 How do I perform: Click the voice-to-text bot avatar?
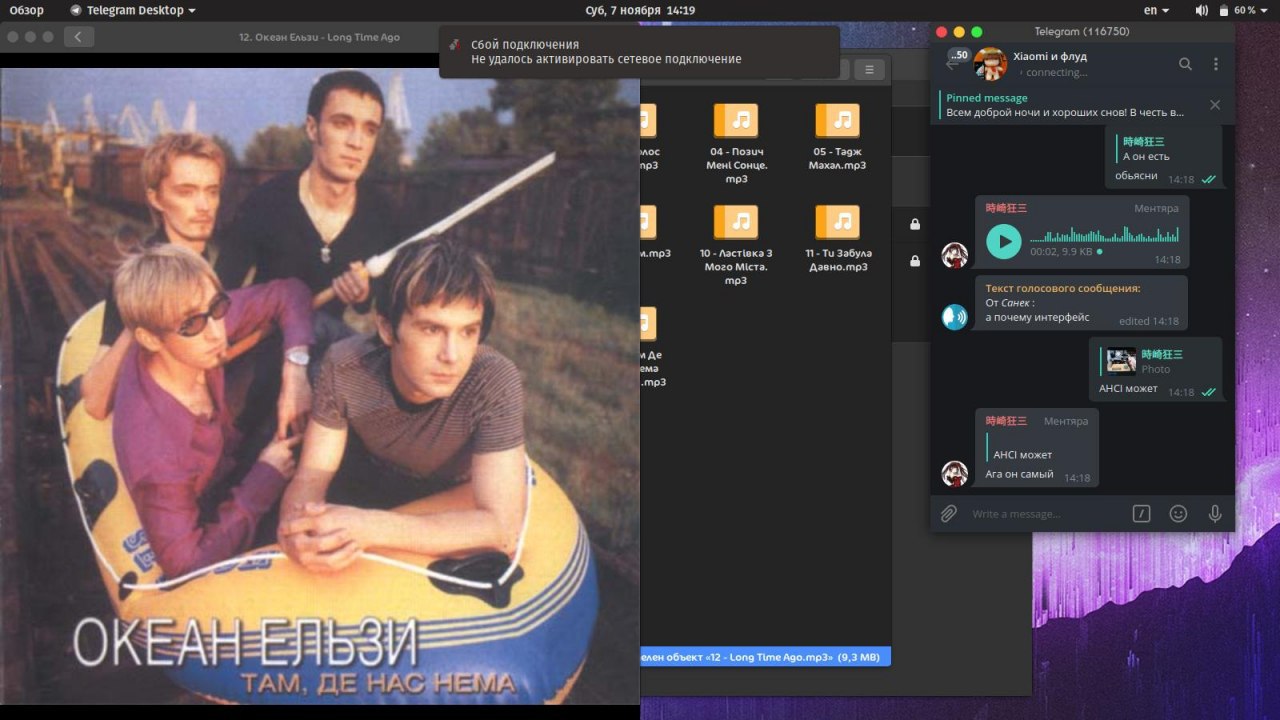click(955, 318)
